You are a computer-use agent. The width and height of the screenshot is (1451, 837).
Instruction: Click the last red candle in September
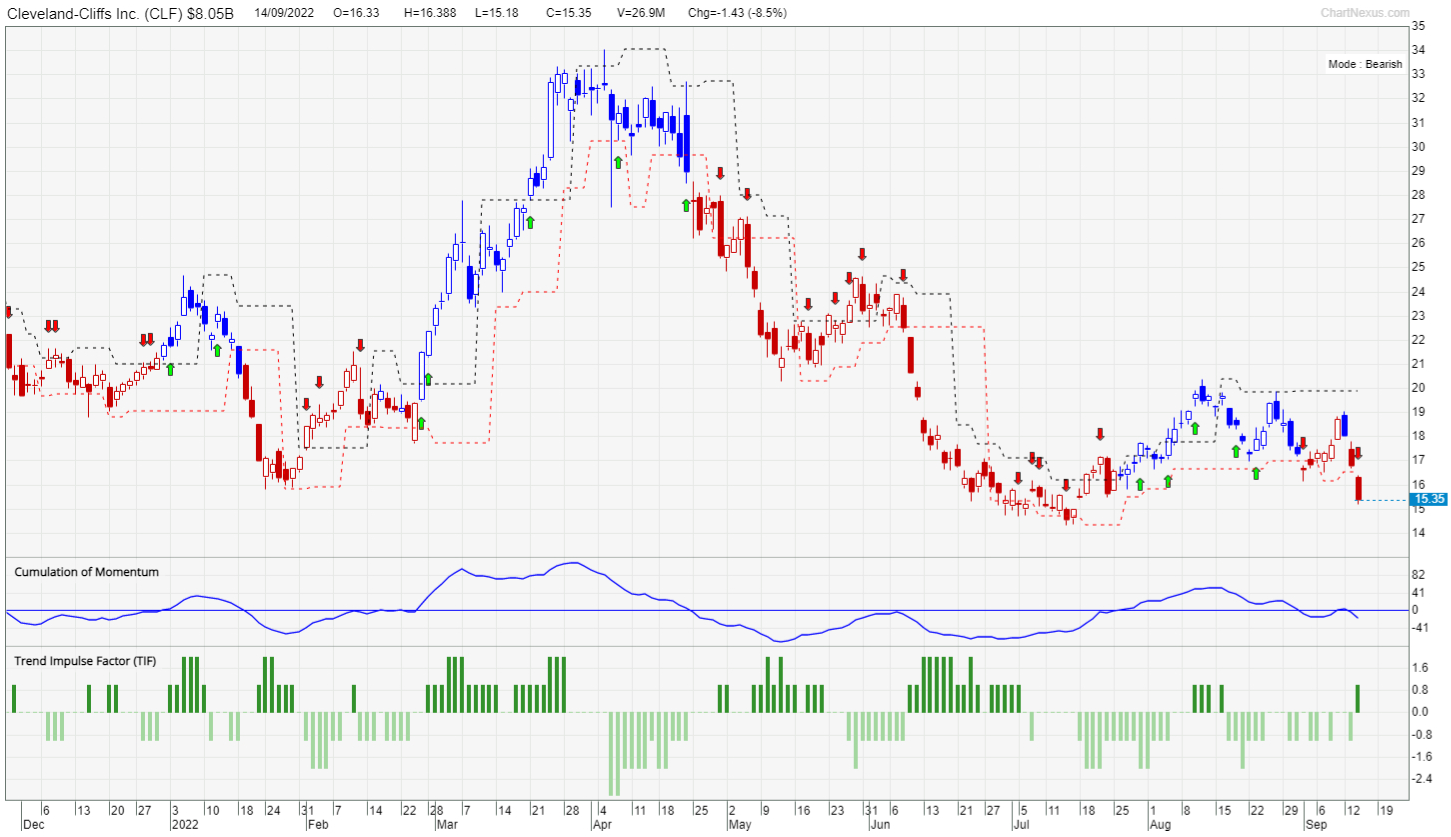1358,489
